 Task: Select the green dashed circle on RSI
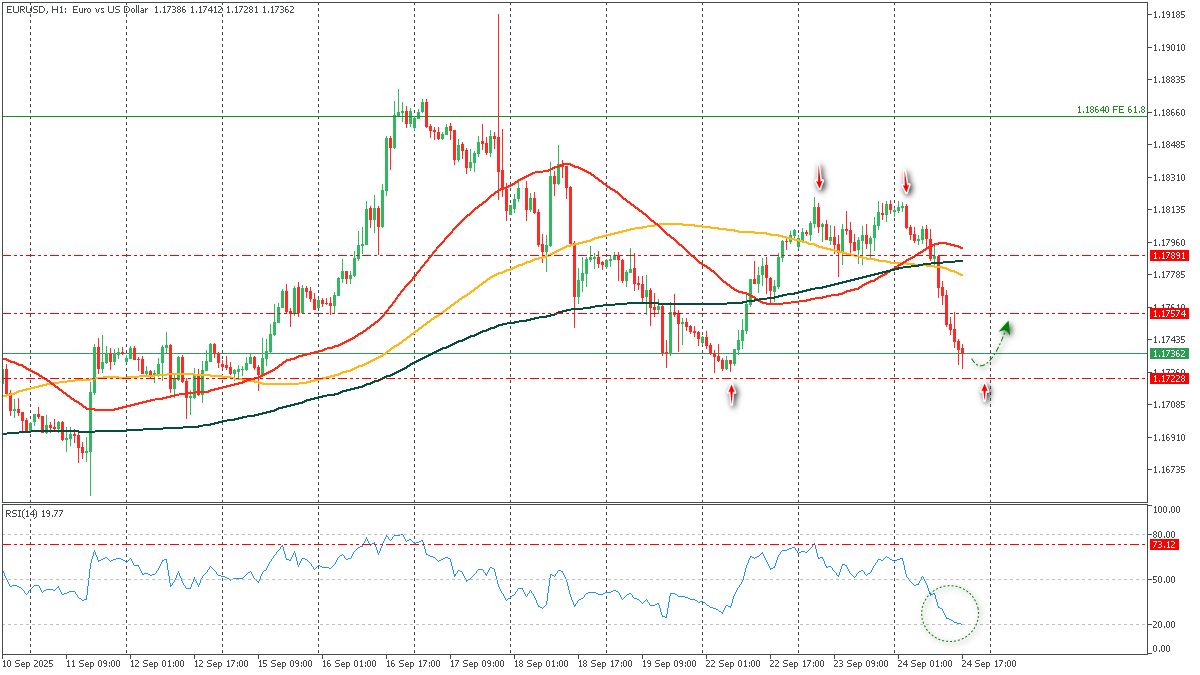click(949, 613)
